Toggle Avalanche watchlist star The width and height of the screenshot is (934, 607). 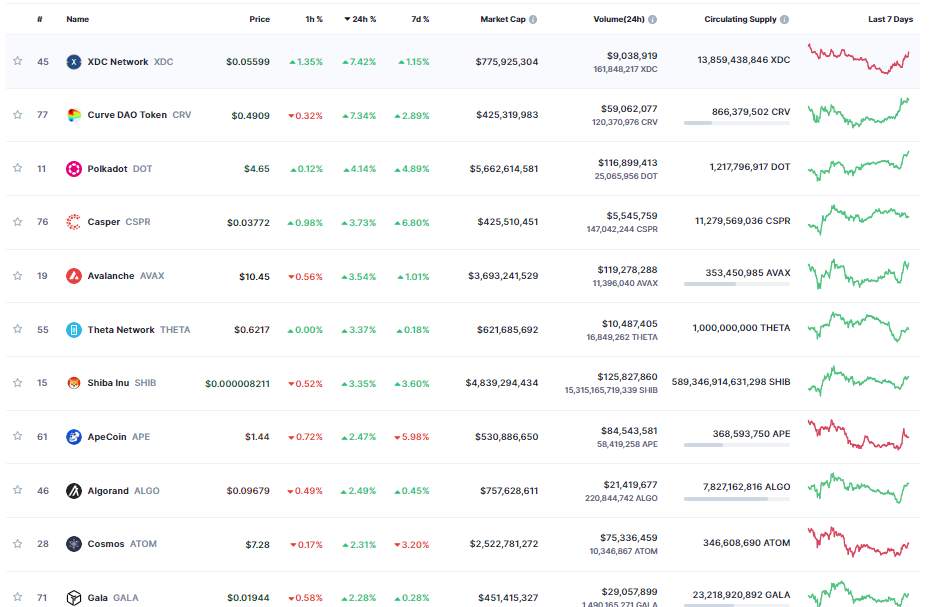click(18, 276)
